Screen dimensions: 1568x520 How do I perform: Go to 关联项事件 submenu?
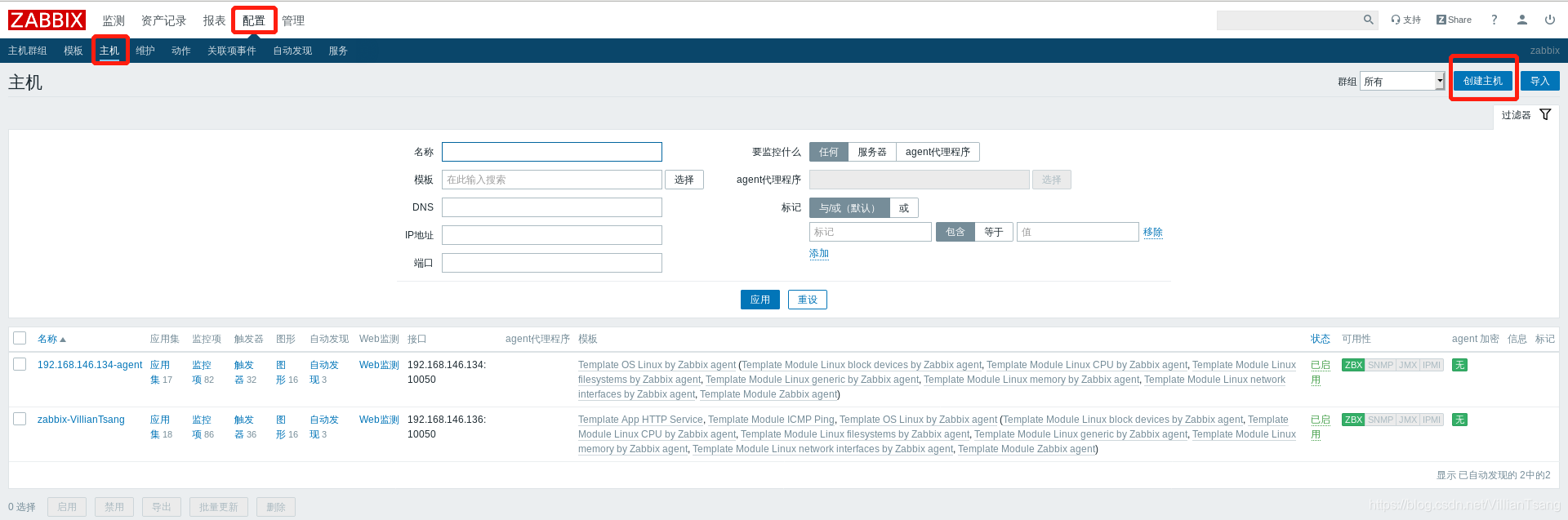click(x=232, y=51)
